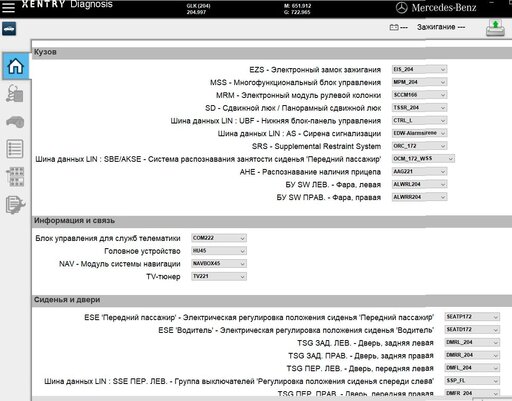
Task: Click the gray car overview icon
Action: coord(15,122)
